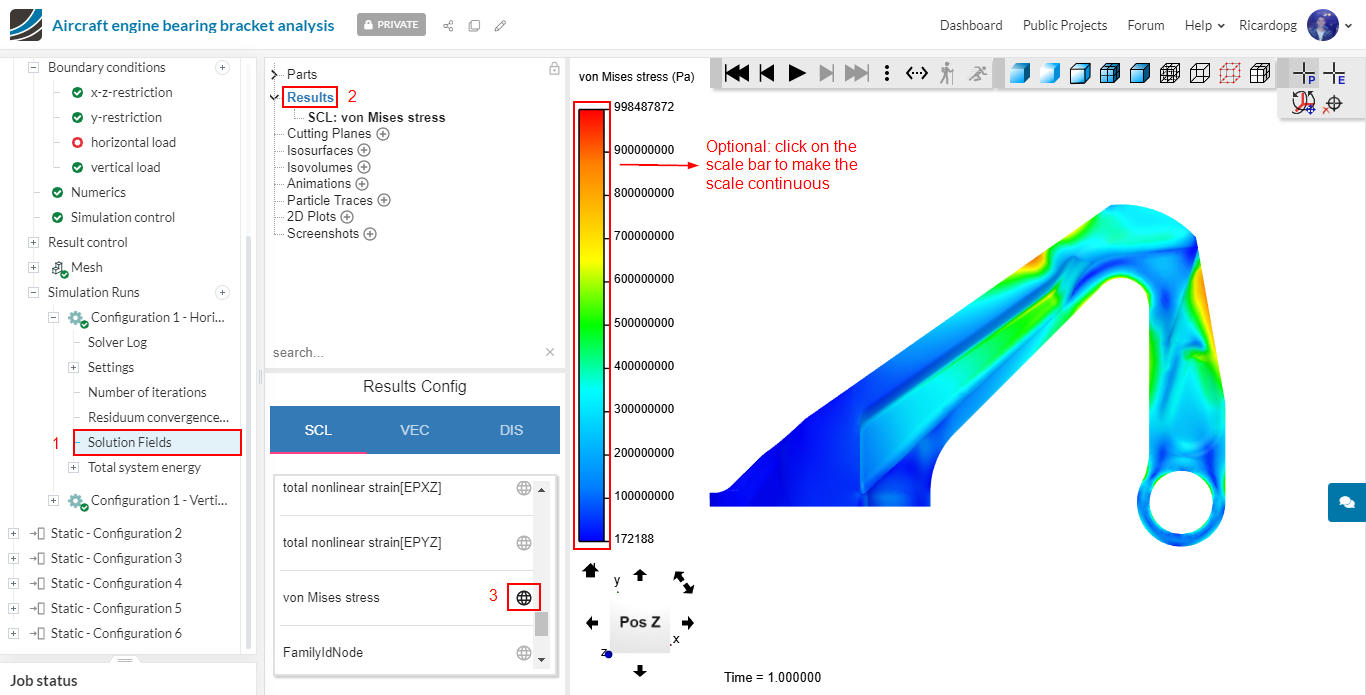Add a Cutting Plane

pos(383,134)
